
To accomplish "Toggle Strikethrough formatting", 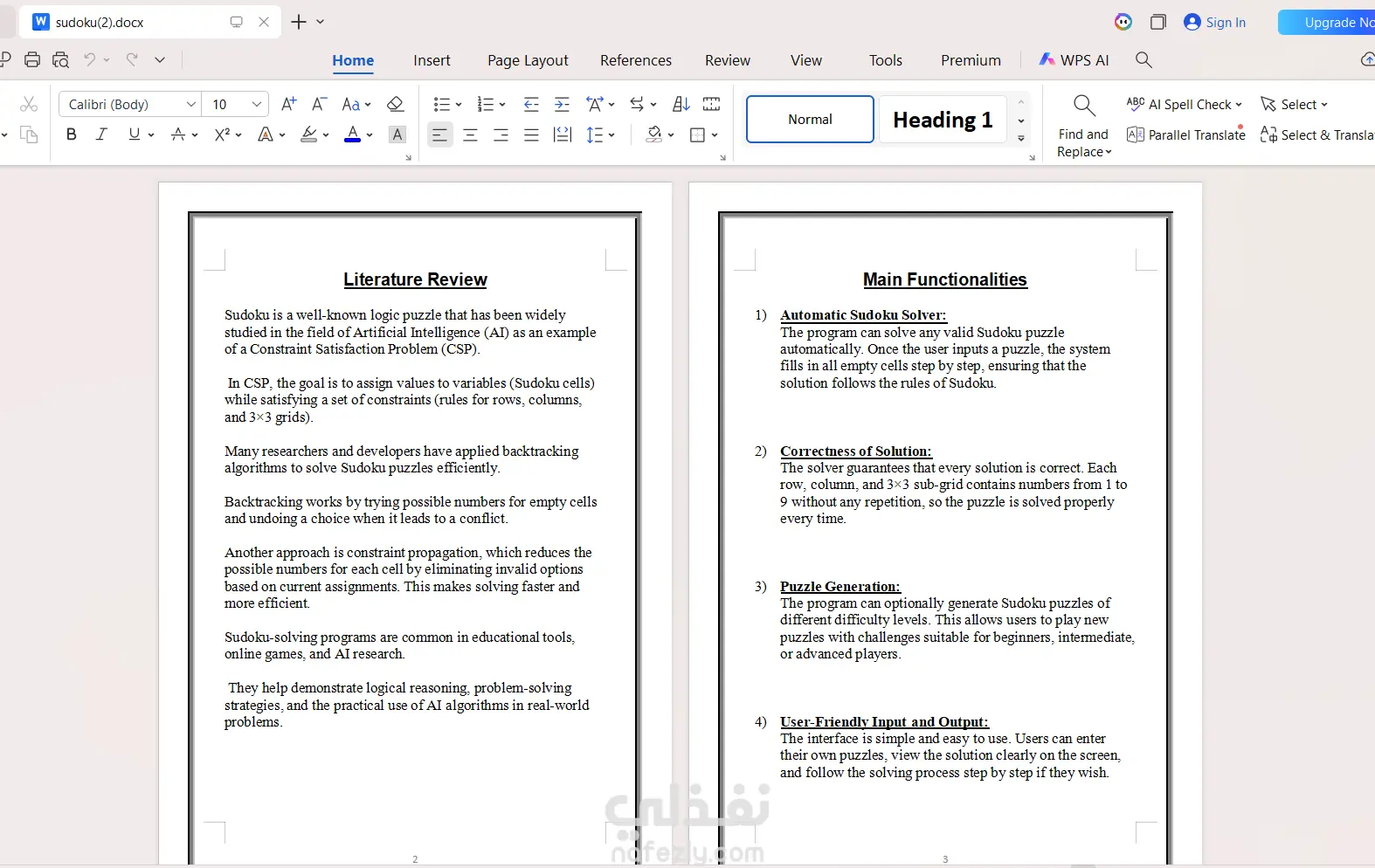I will 178,134.
